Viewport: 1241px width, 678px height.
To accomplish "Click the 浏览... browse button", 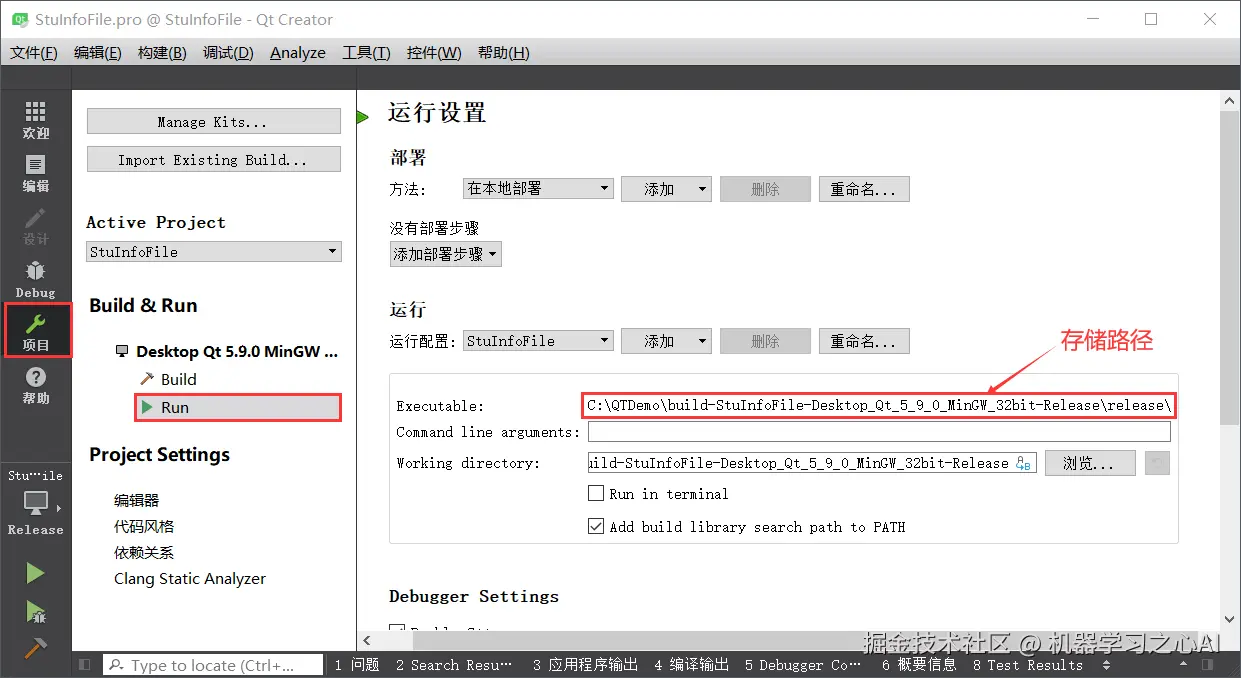I will [1090, 463].
